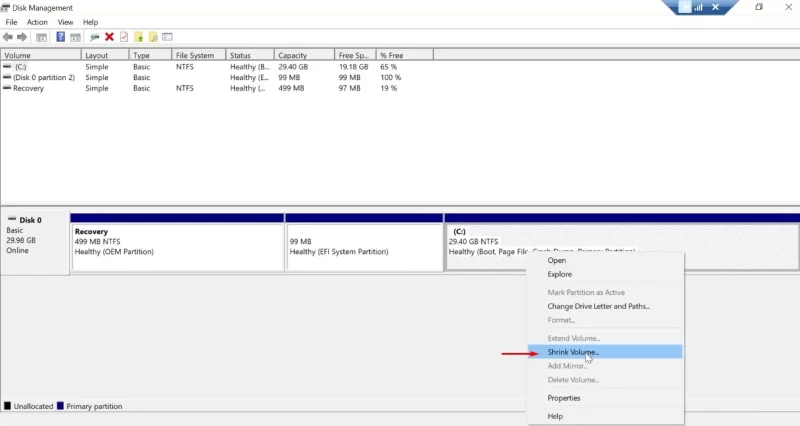The height and width of the screenshot is (426, 800).
Task: Close the remote session bar with its X
Action: click(x=715, y=7)
